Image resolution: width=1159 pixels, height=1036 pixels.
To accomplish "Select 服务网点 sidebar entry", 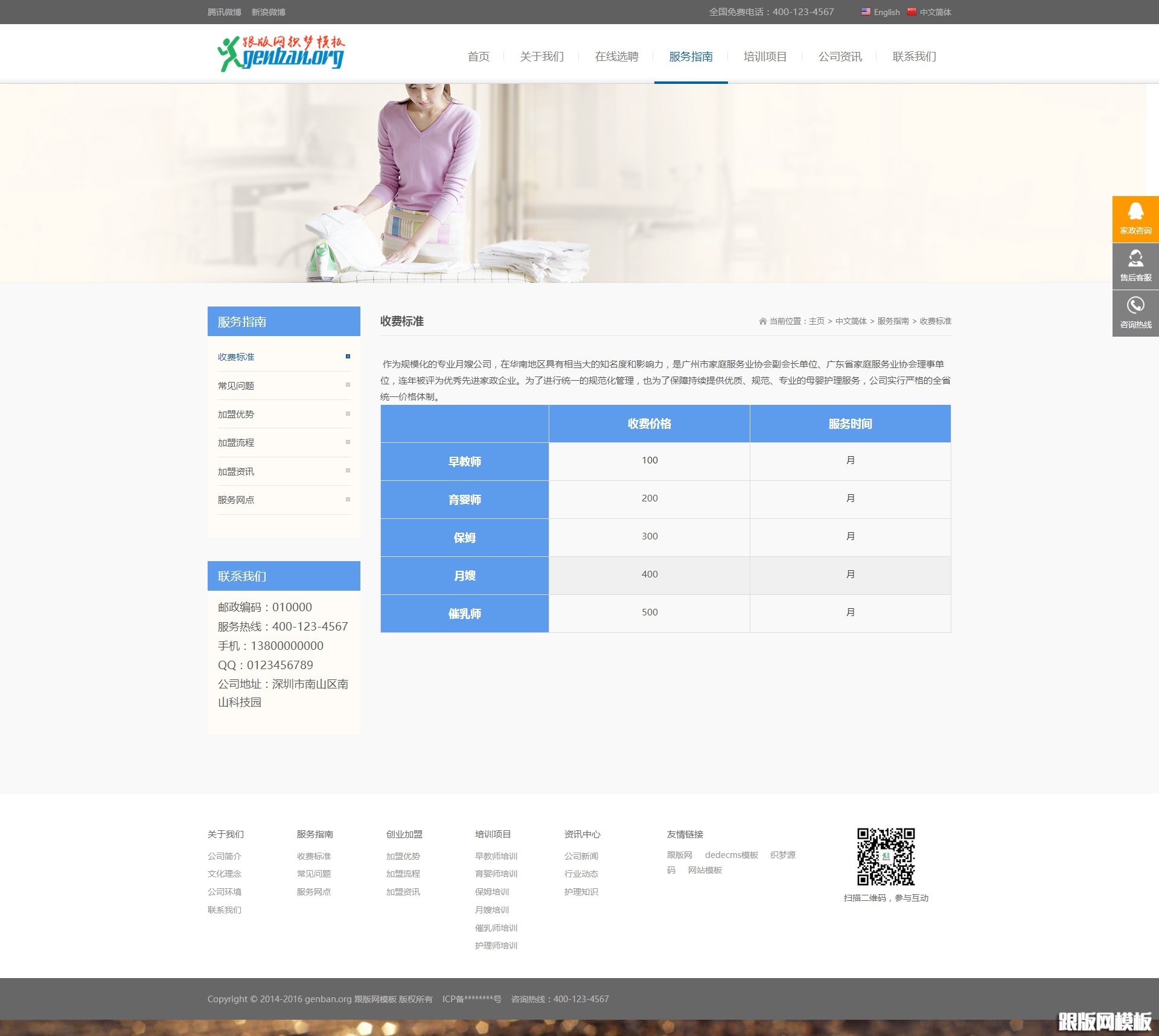I will tap(236, 500).
